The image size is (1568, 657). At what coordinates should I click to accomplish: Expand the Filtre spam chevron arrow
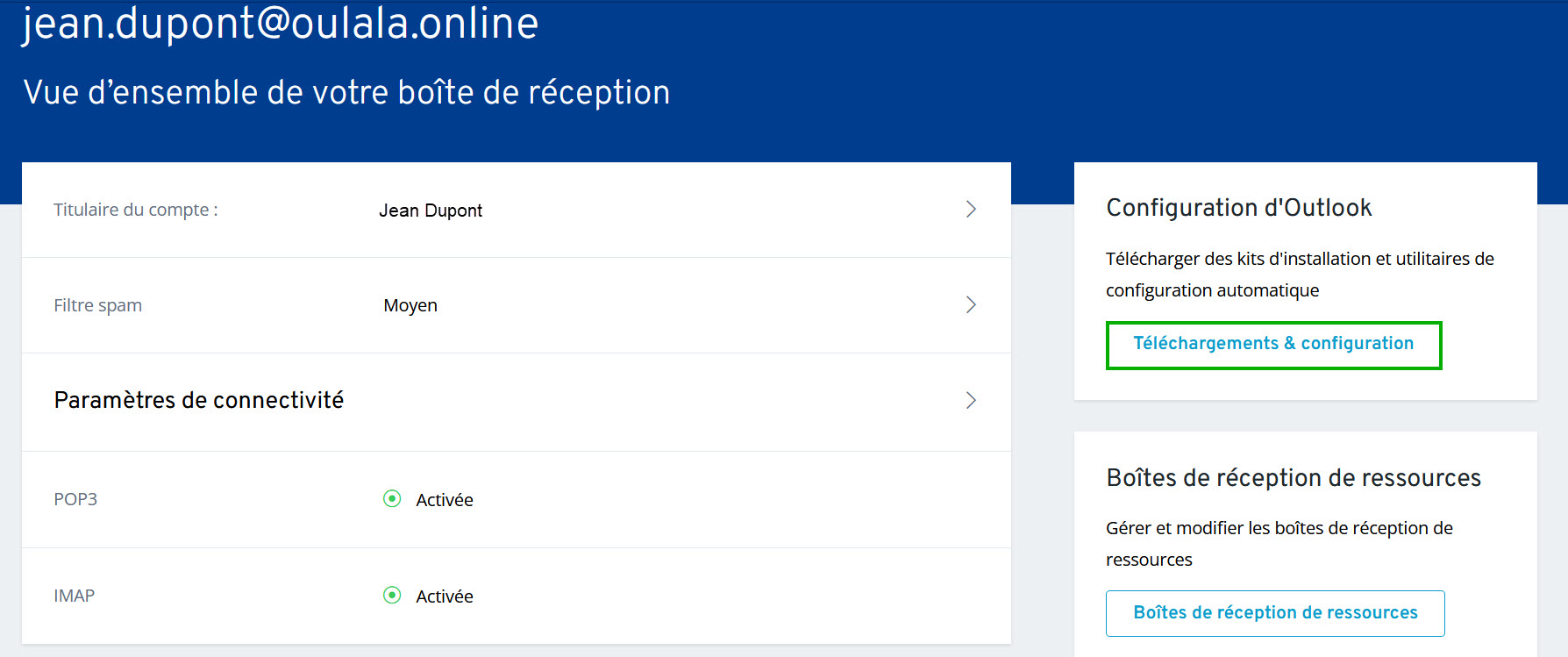point(971,304)
